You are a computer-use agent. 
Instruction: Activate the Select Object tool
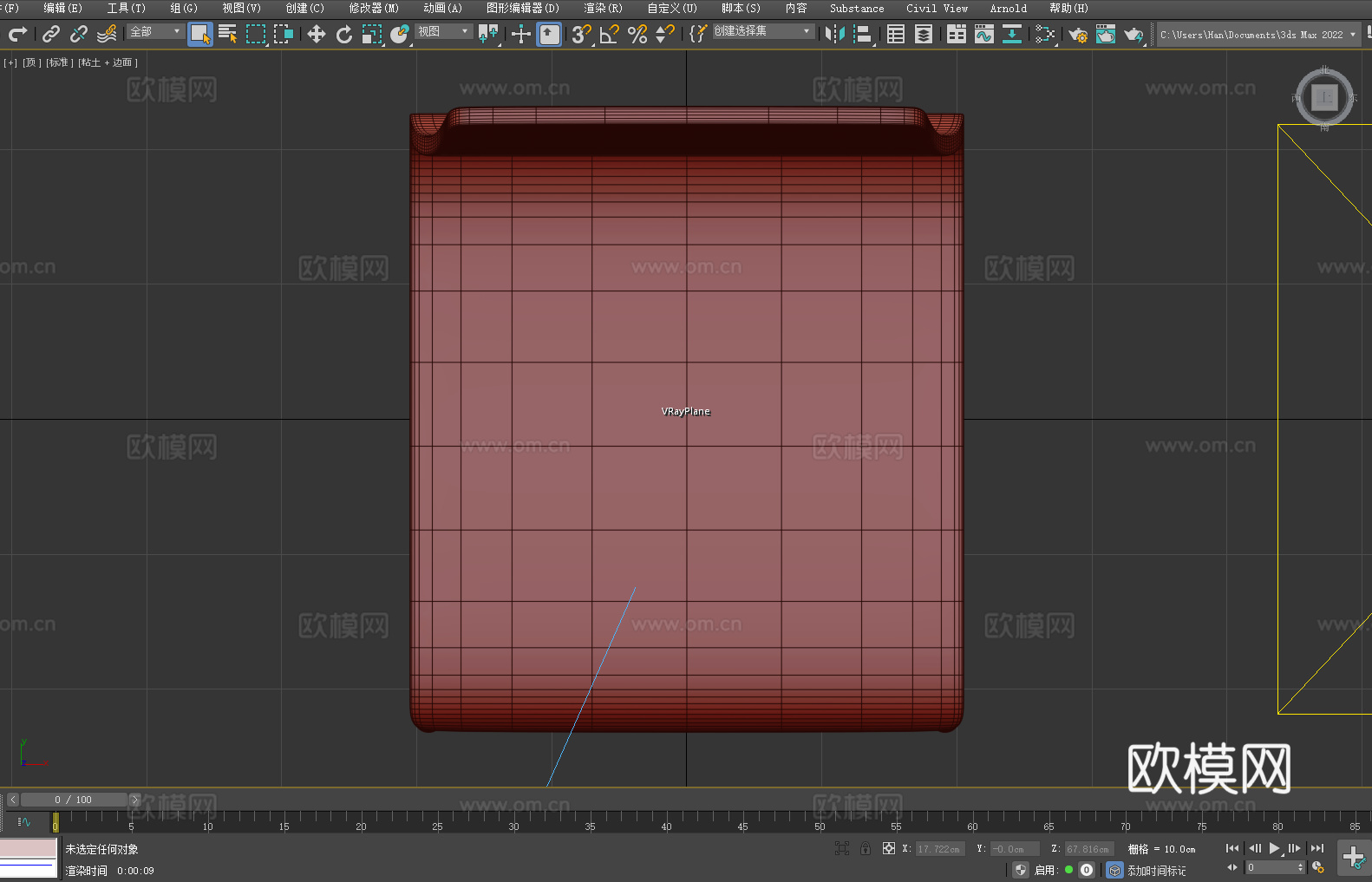[x=200, y=34]
